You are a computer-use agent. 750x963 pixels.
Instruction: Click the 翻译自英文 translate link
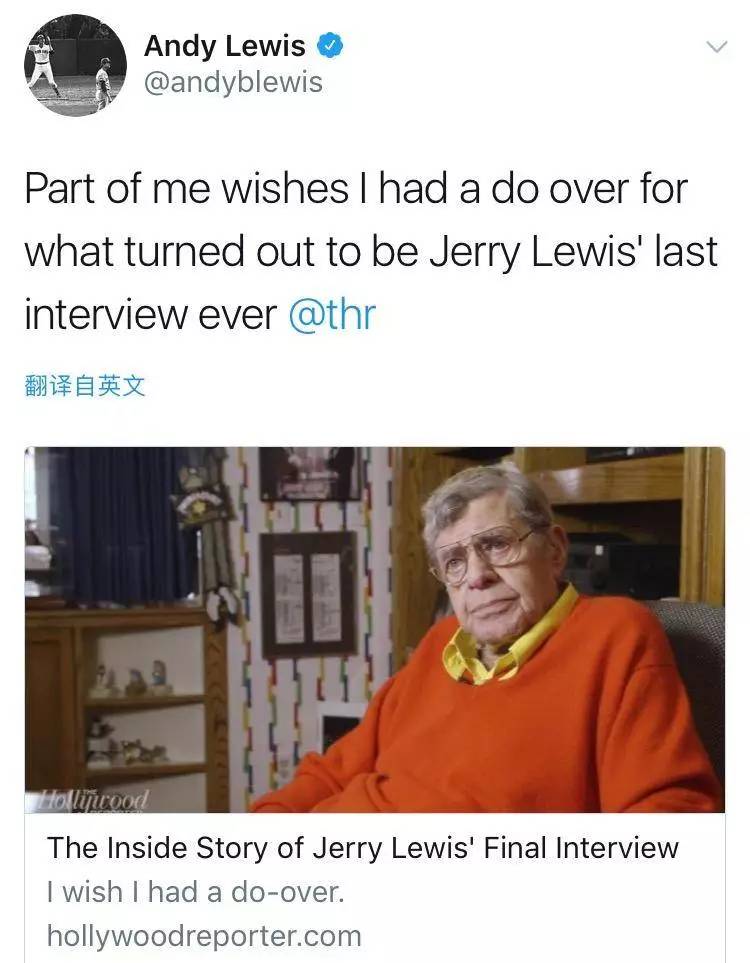point(85,386)
